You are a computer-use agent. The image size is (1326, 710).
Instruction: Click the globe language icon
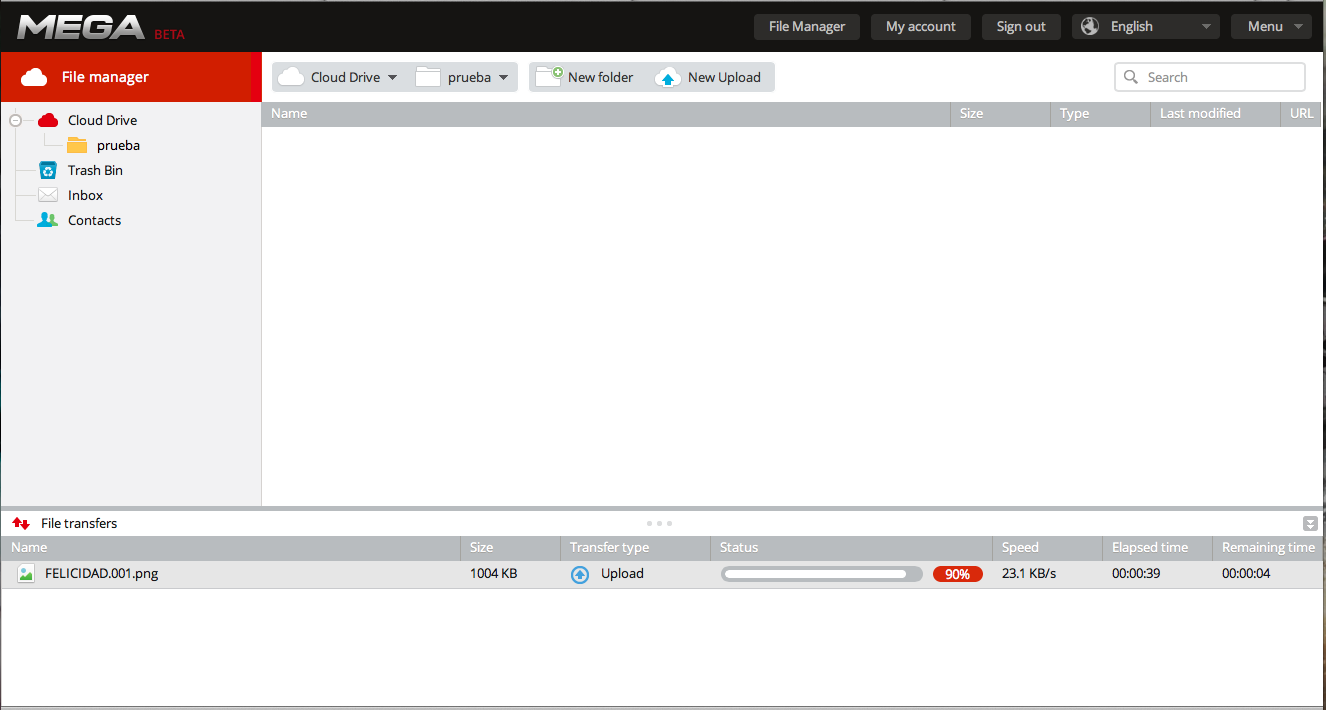(1090, 27)
